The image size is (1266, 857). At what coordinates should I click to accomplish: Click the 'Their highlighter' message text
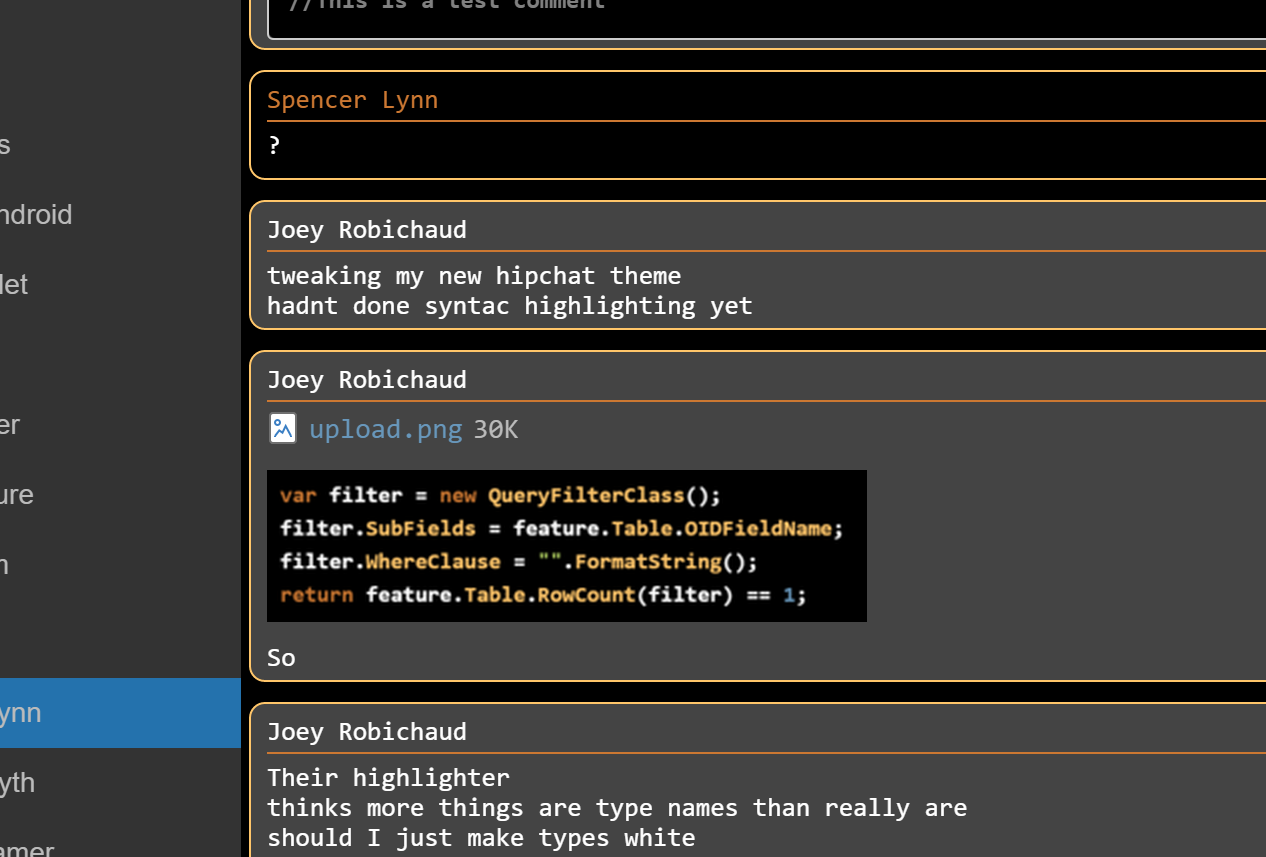click(x=388, y=777)
